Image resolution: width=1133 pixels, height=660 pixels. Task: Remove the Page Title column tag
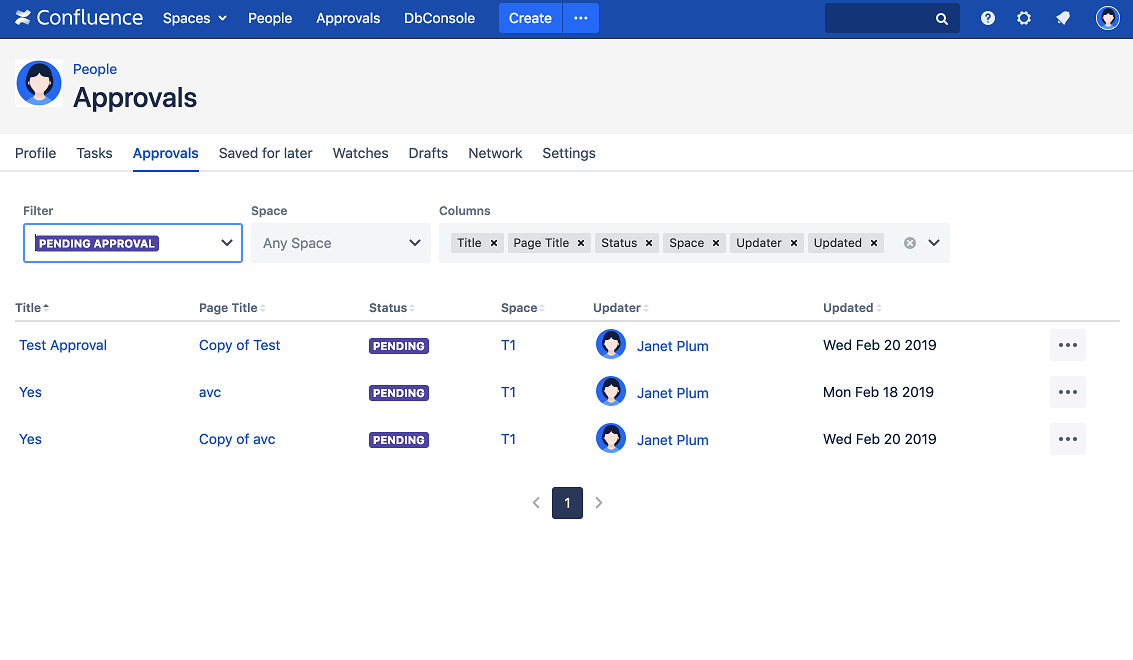[x=581, y=243]
